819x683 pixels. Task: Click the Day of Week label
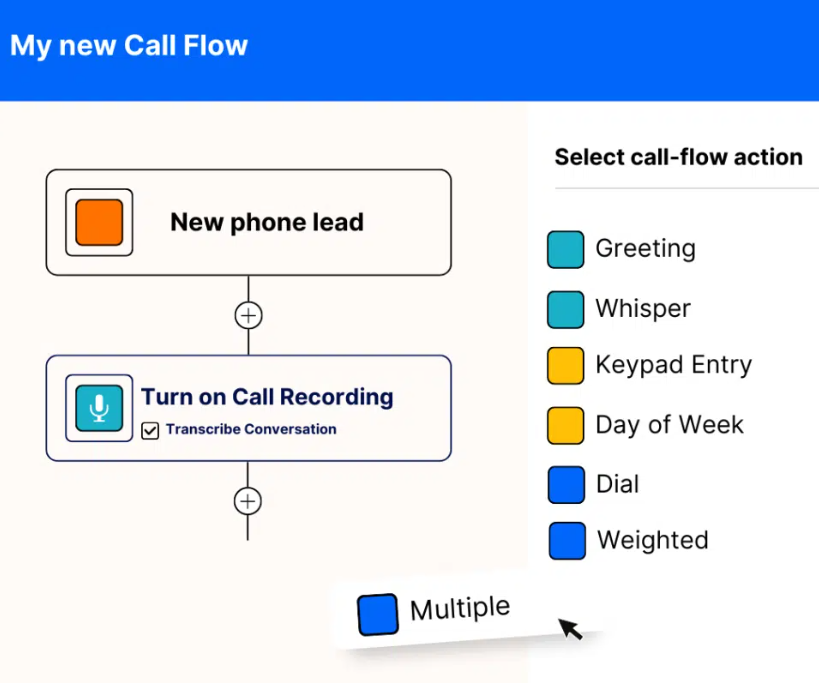[x=669, y=425]
